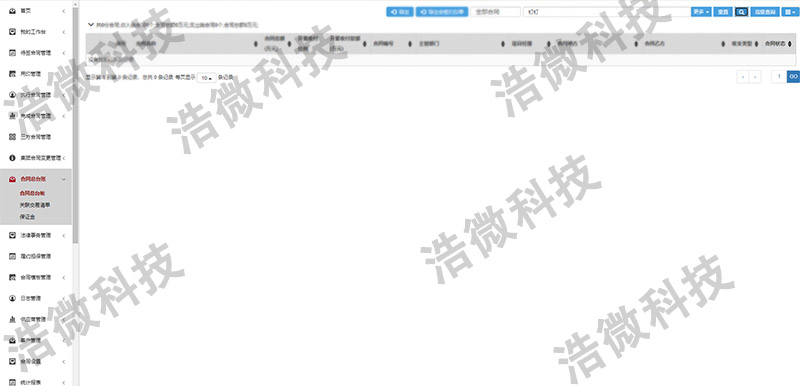The width and height of the screenshot is (800, 386).
Task: Sort table by 合同甲方 column arrow
Action: point(636,44)
